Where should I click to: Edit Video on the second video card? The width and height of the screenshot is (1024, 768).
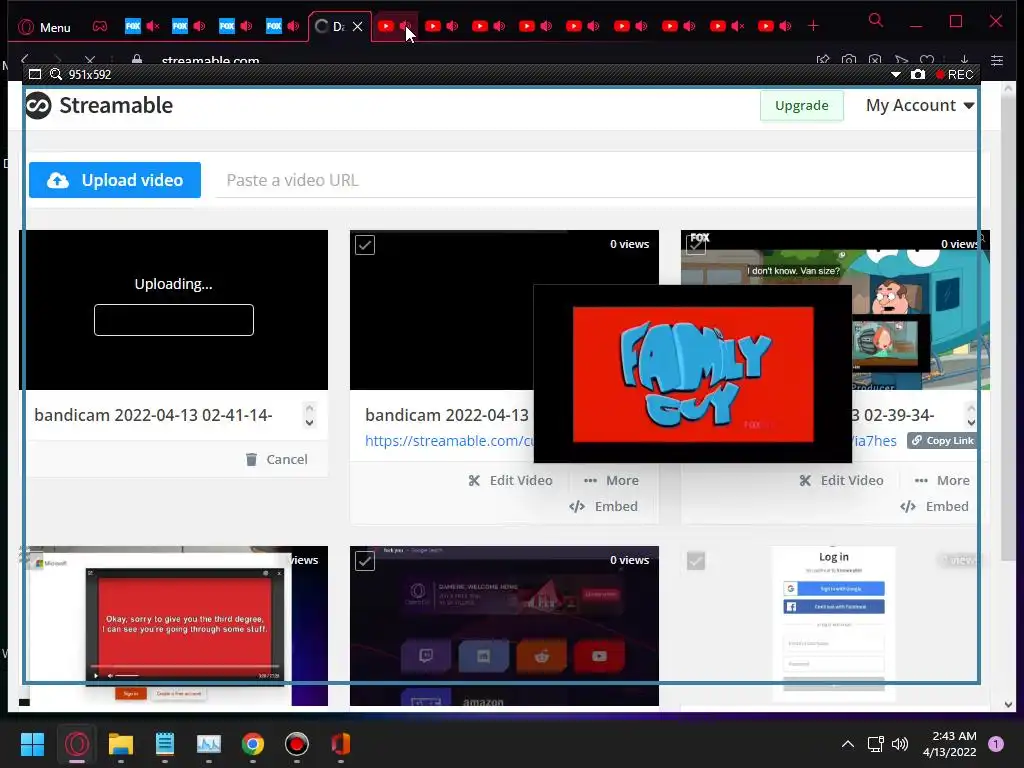tap(511, 481)
